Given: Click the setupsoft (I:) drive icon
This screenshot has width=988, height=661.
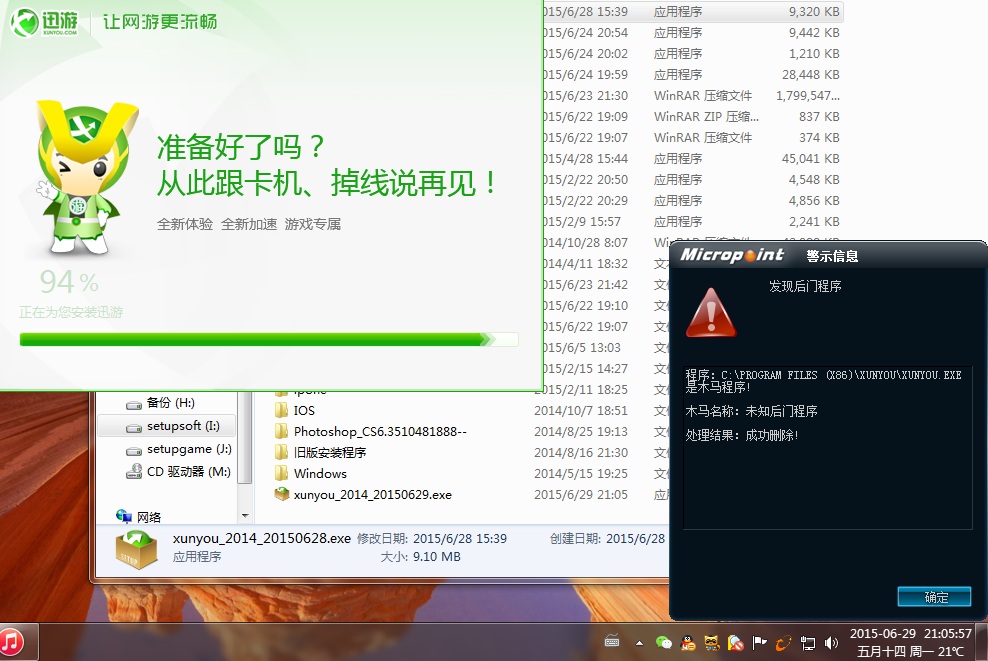Looking at the screenshot, I should click(x=134, y=428).
